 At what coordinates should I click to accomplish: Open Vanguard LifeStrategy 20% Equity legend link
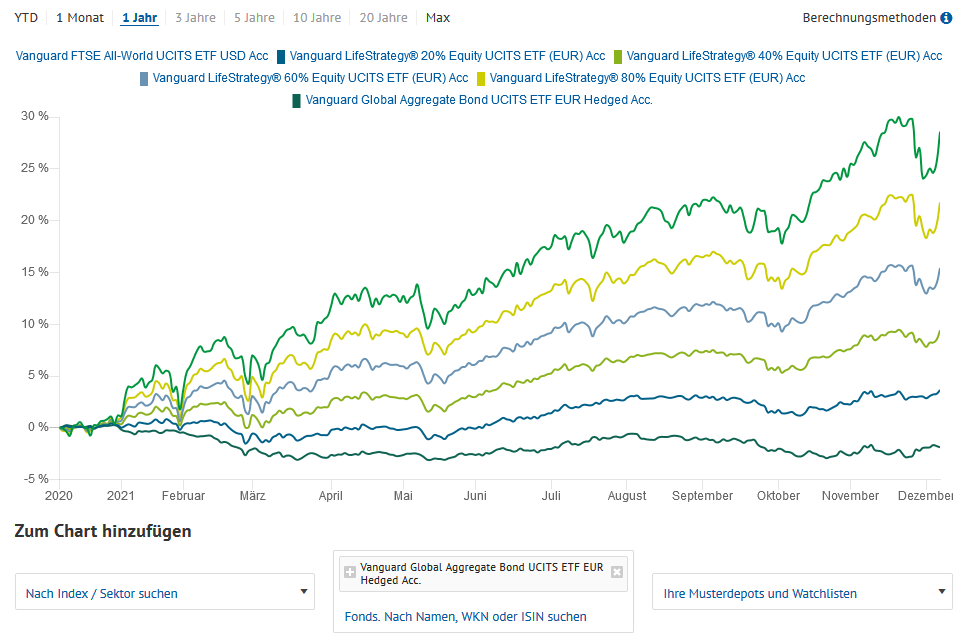pos(447,56)
